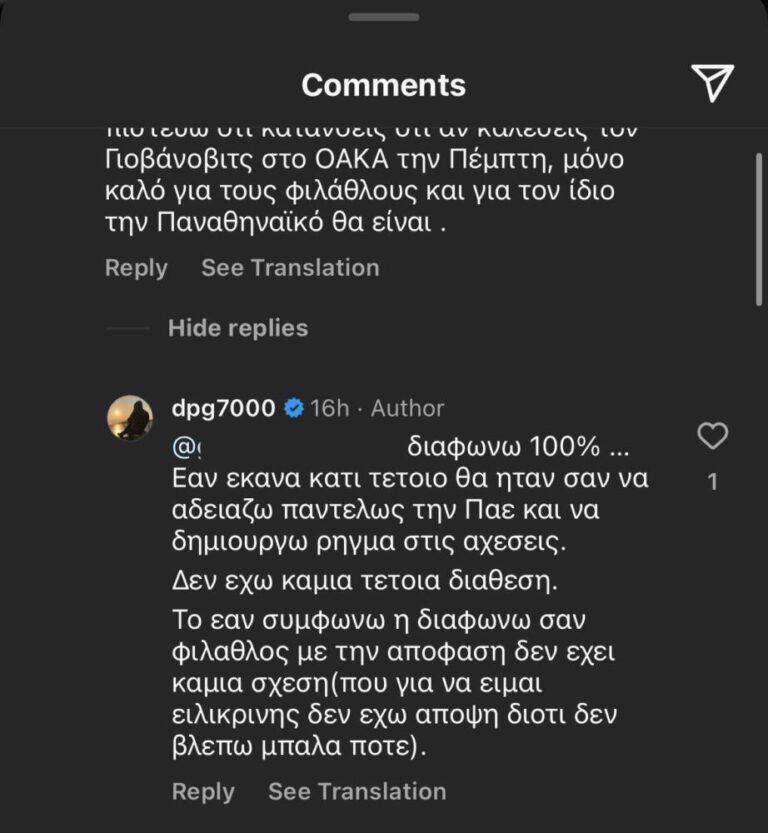The image size is (768, 833).
Task: Click the 16h timestamp
Action: click(330, 408)
